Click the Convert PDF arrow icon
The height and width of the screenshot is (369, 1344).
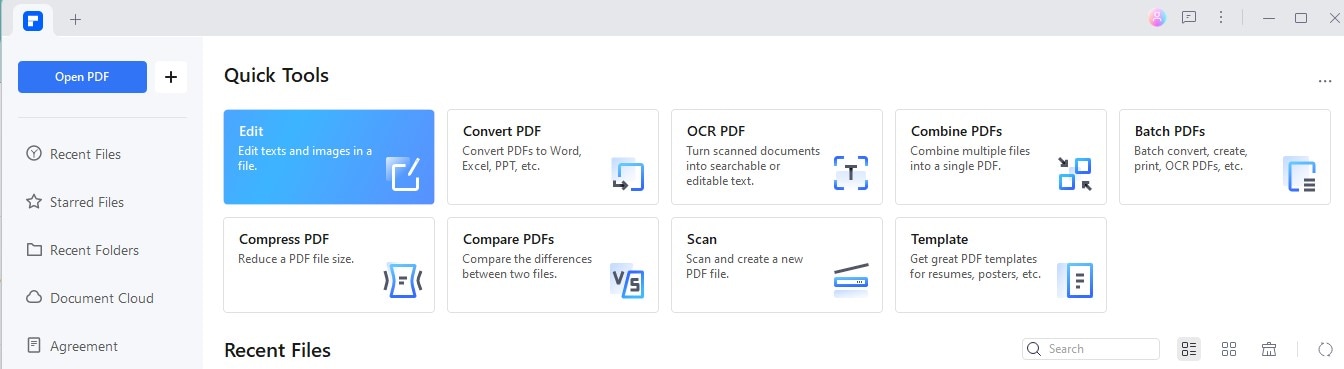click(x=627, y=174)
